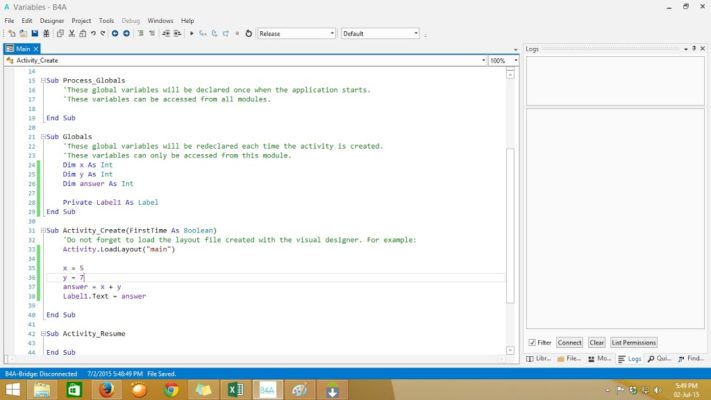The width and height of the screenshot is (711, 400).
Task: Switch to the Find All References tab
Action: 691,359
